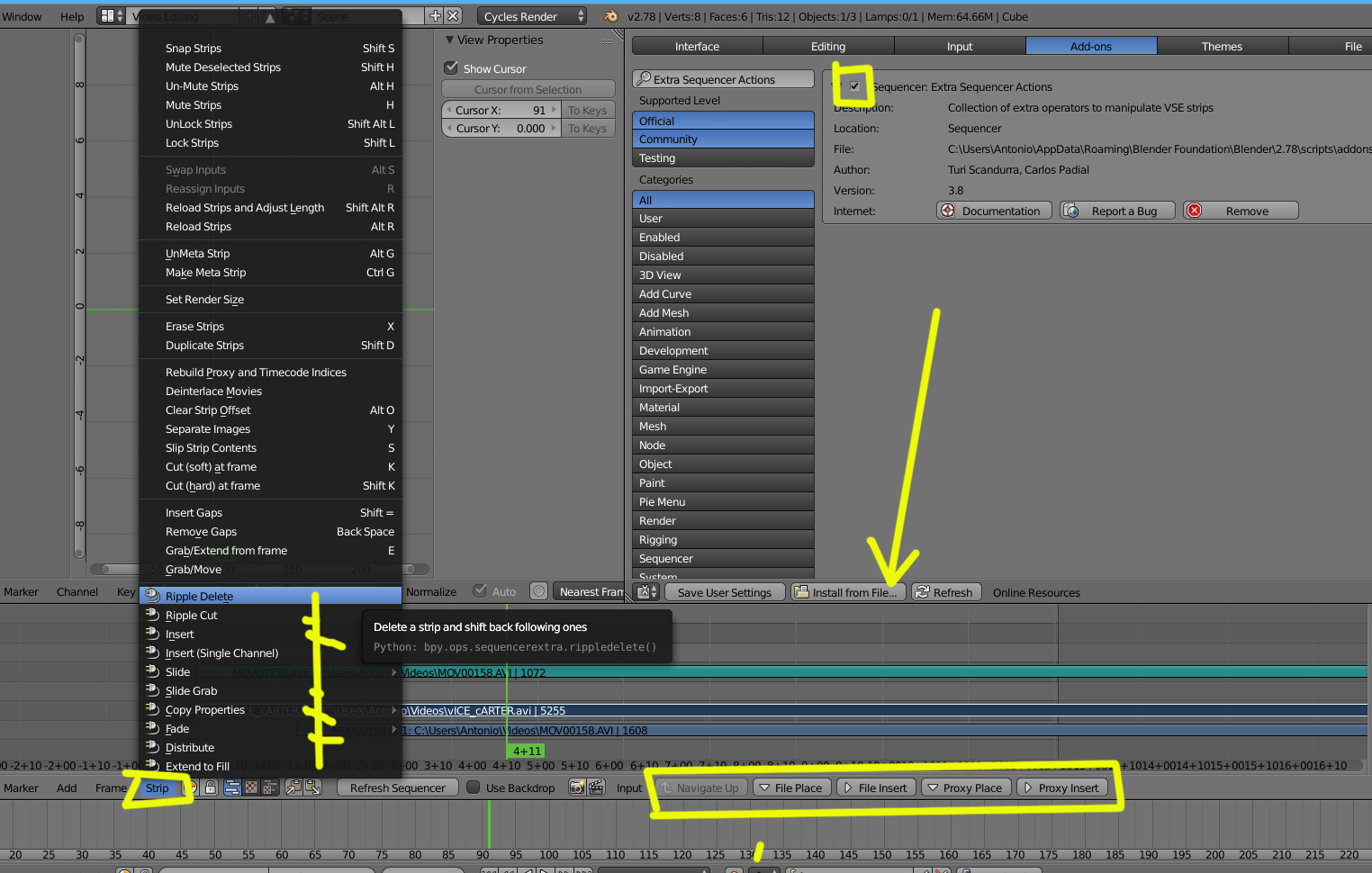The image size is (1372, 873).
Task: Click the Remove add-on red X icon
Action: click(x=1194, y=211)
